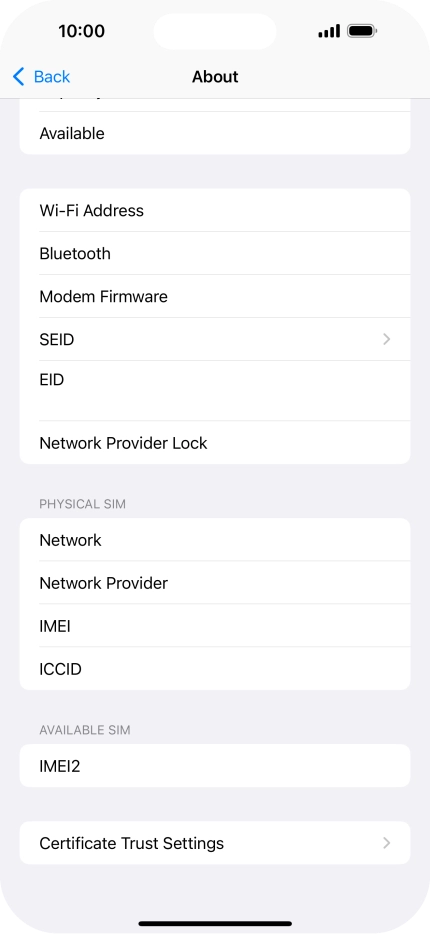Tap the Wi-Fi Address row
The image size is (430, 934).
(x=215, y=210)
